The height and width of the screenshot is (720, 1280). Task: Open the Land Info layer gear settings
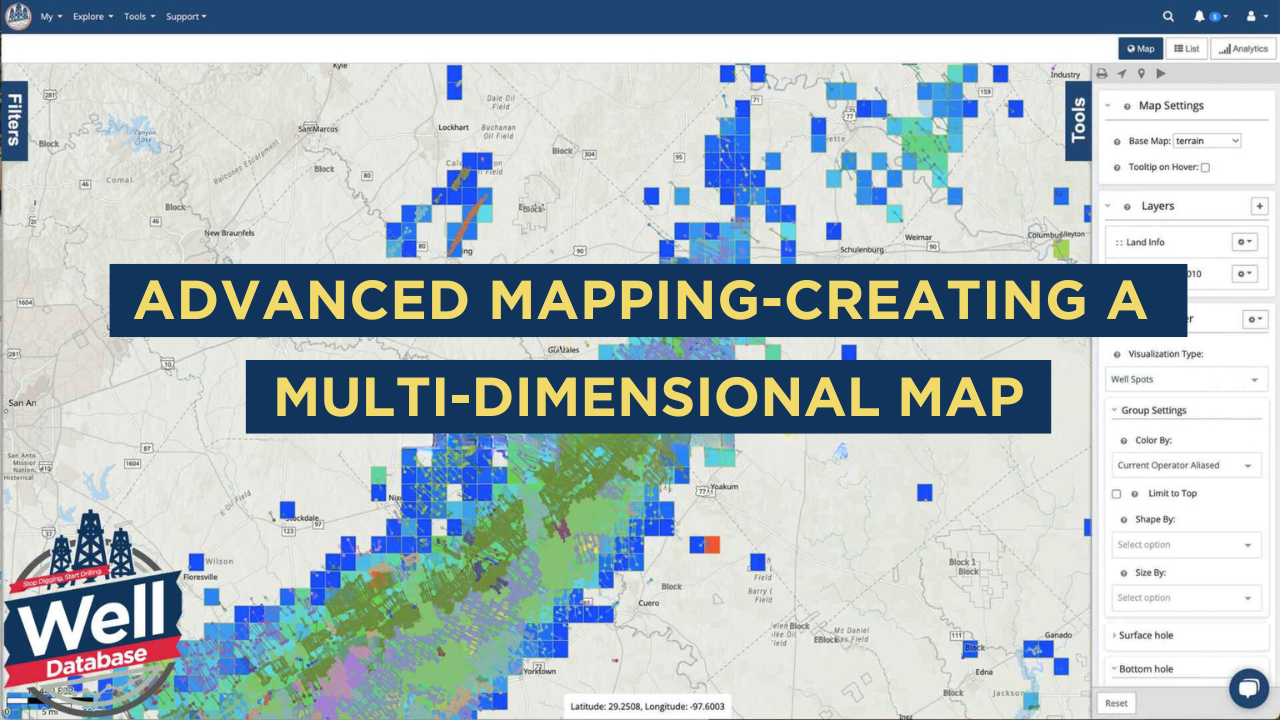1243,241
